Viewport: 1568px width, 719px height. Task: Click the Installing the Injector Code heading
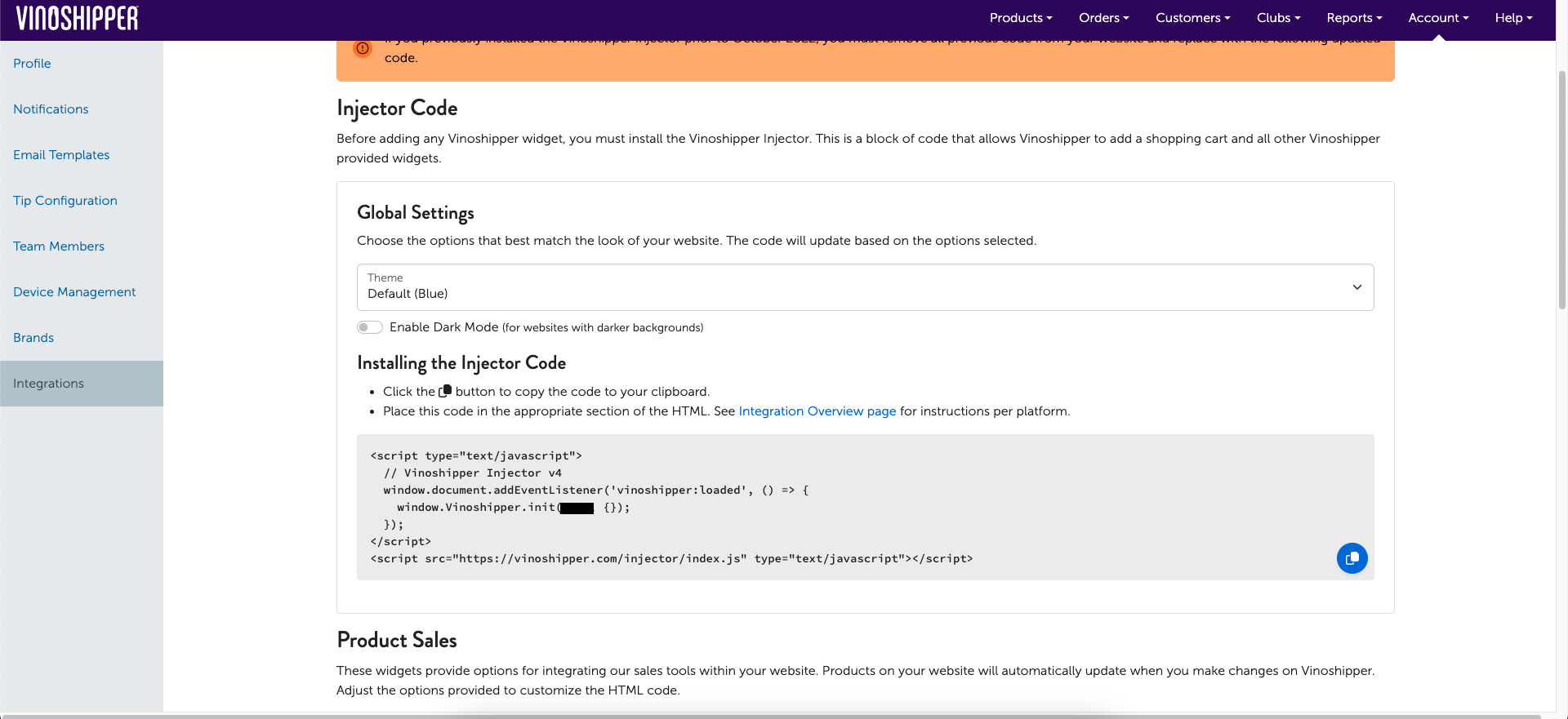(461, 363)
